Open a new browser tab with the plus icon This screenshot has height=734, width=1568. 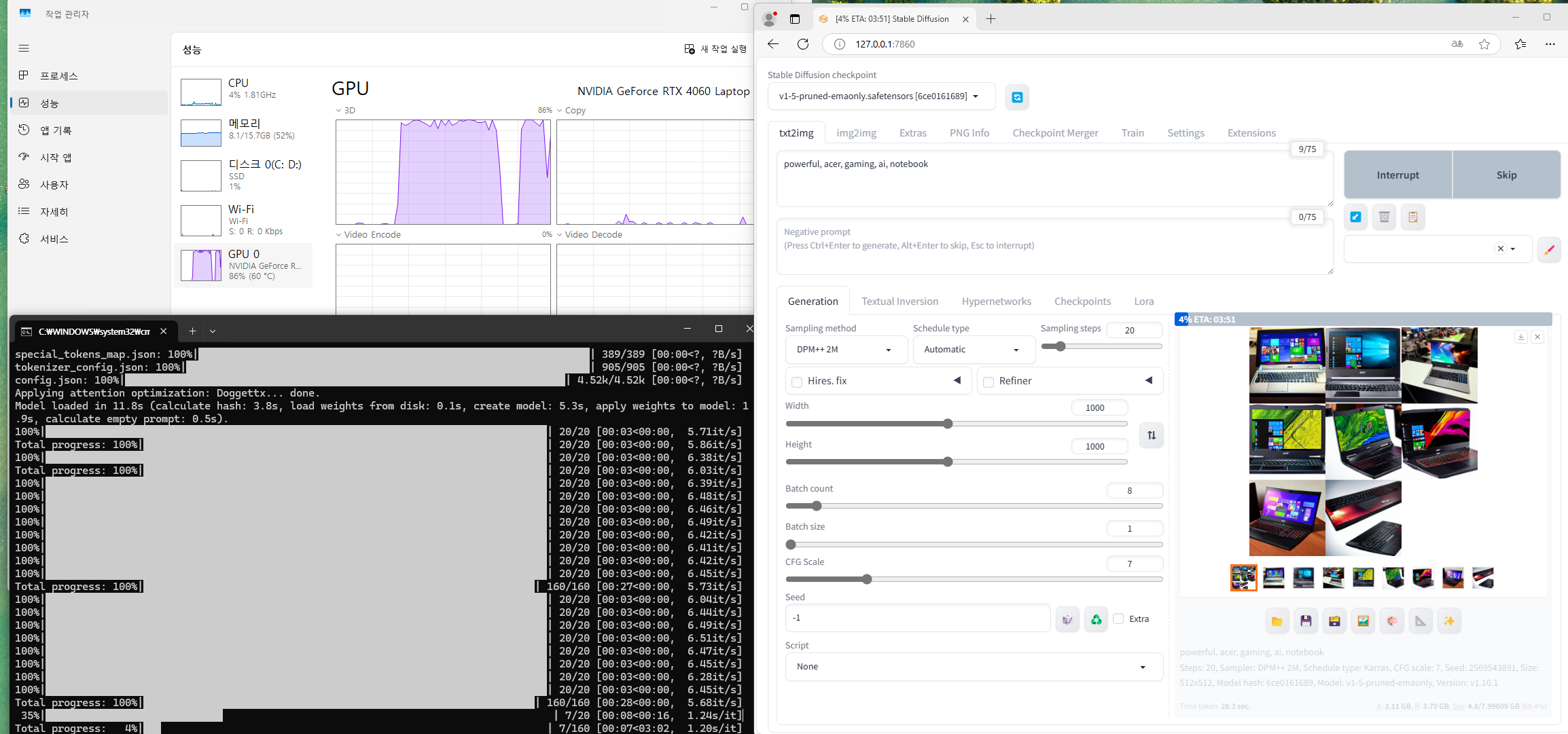coord(991,19)
